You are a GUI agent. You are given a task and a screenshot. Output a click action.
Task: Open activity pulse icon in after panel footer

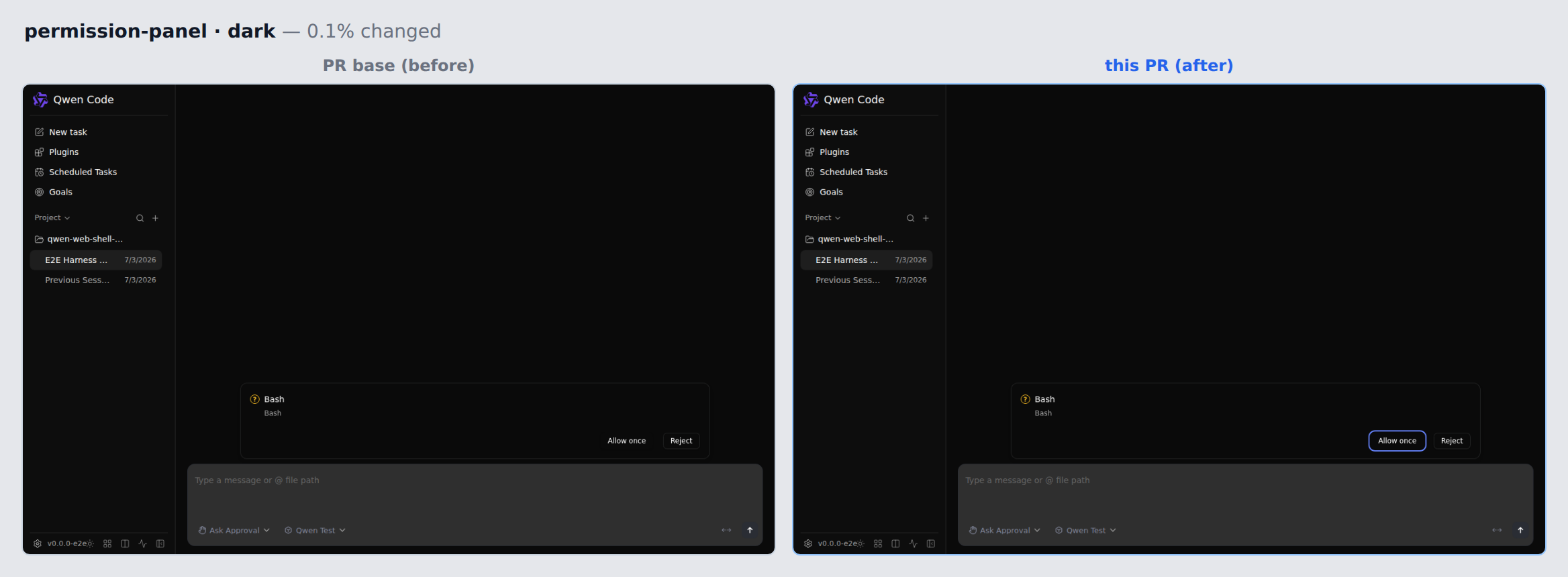pos(913,543)
